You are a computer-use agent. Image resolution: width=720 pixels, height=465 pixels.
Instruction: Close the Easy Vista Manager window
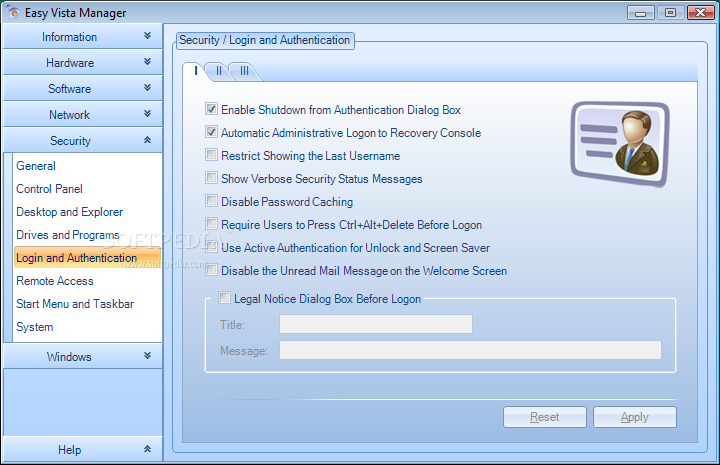pos(701,12)
